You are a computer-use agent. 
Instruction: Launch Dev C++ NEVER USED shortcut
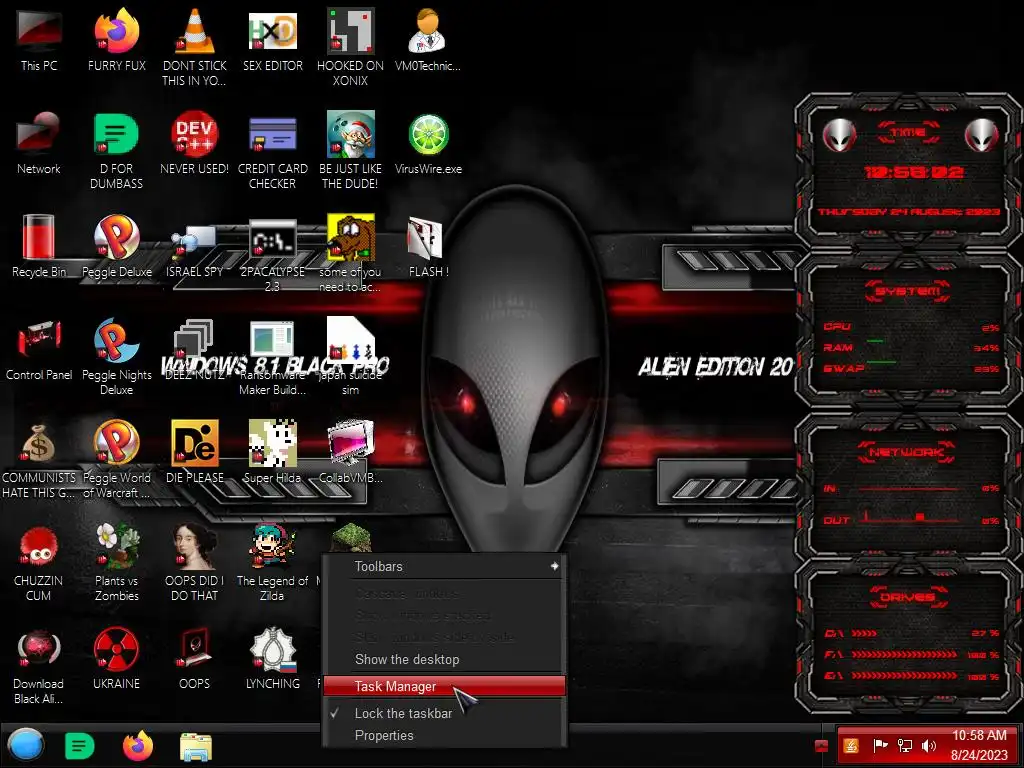coord(195,134)
